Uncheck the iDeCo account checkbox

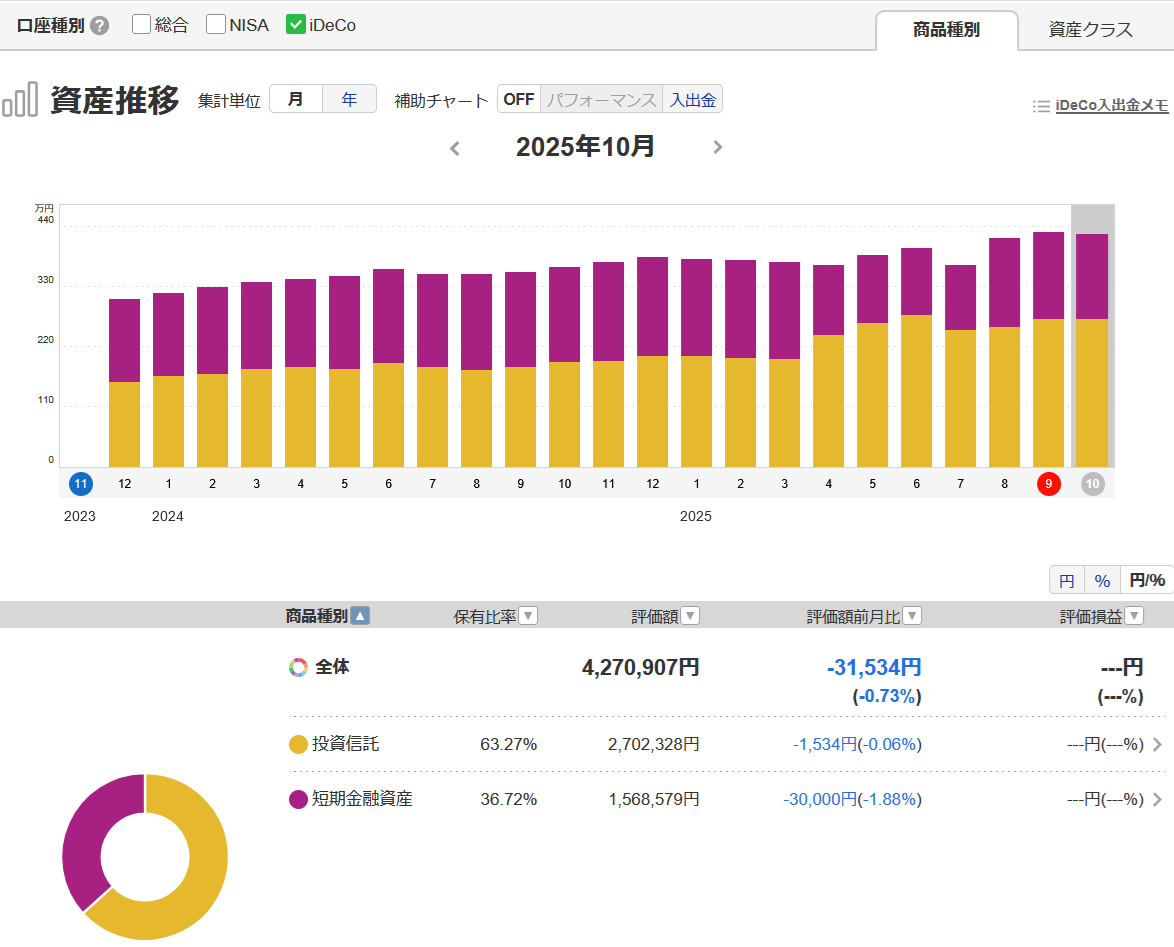[296, 25]
